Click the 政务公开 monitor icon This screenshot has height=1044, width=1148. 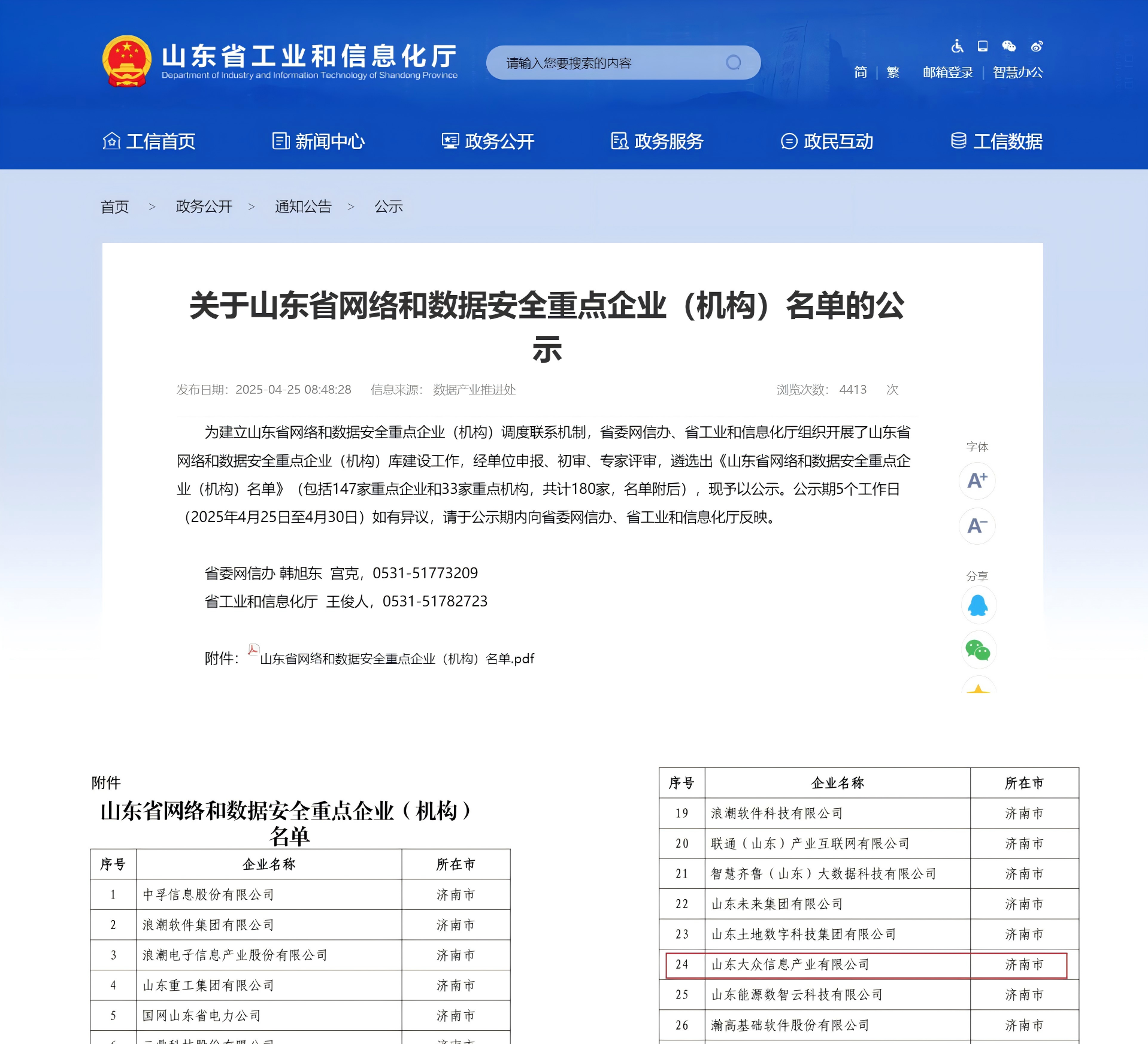[x=450, y=141]
